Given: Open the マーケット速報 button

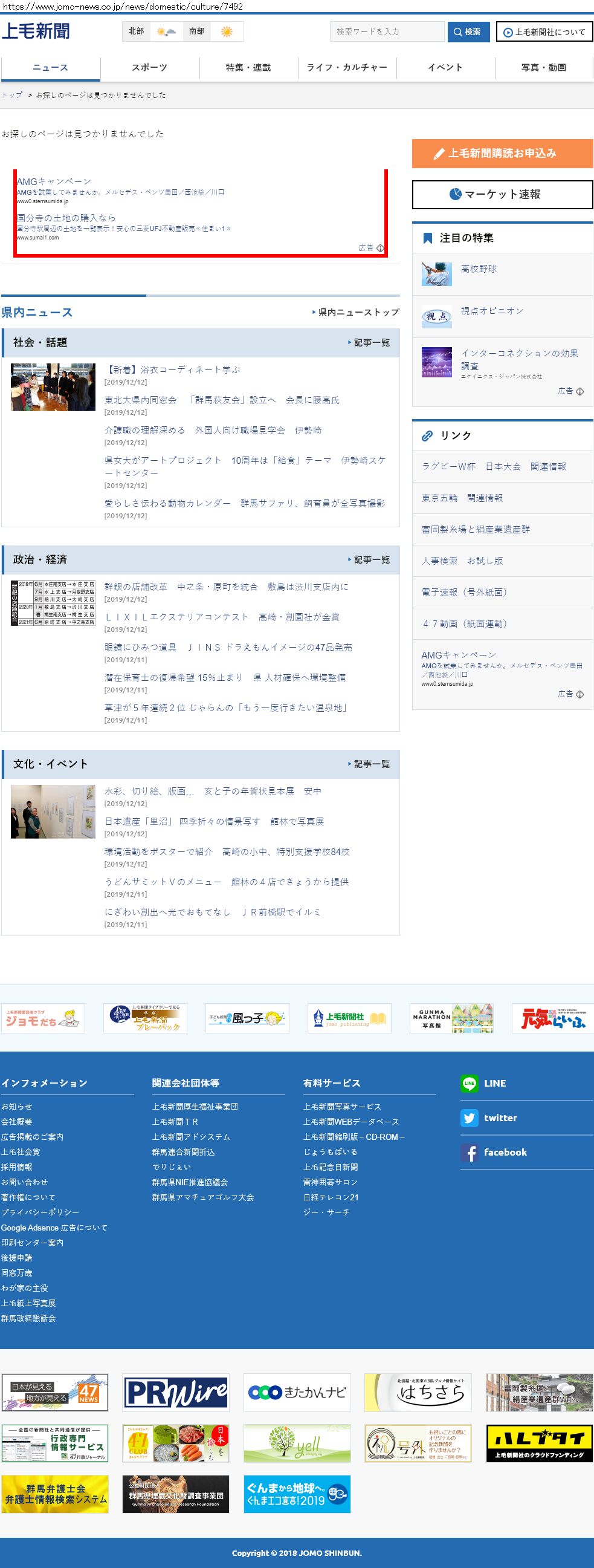Looking at the screenshot, I should [502, 195].
